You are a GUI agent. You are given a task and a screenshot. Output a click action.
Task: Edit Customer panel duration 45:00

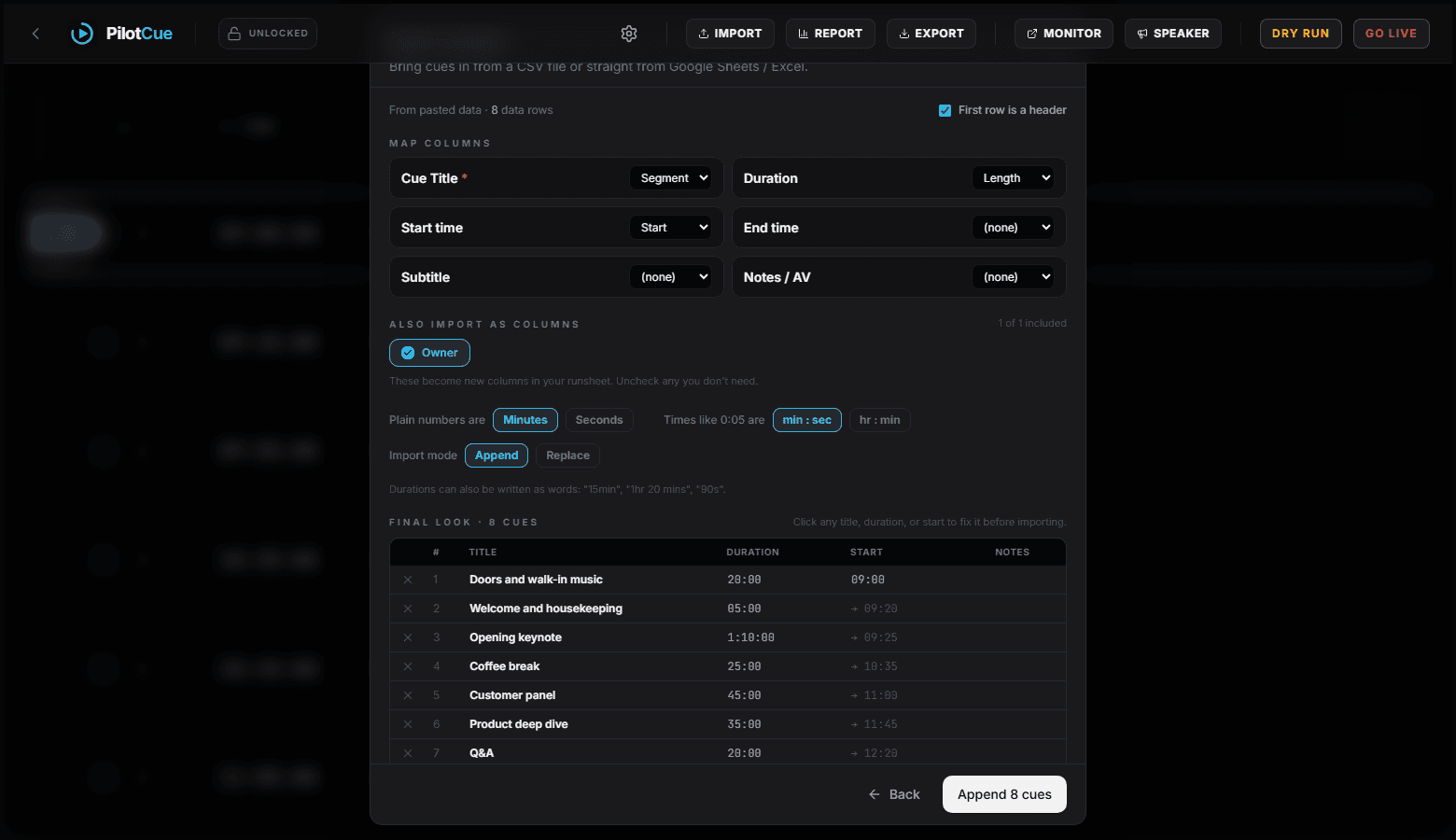tap(744, 695)
